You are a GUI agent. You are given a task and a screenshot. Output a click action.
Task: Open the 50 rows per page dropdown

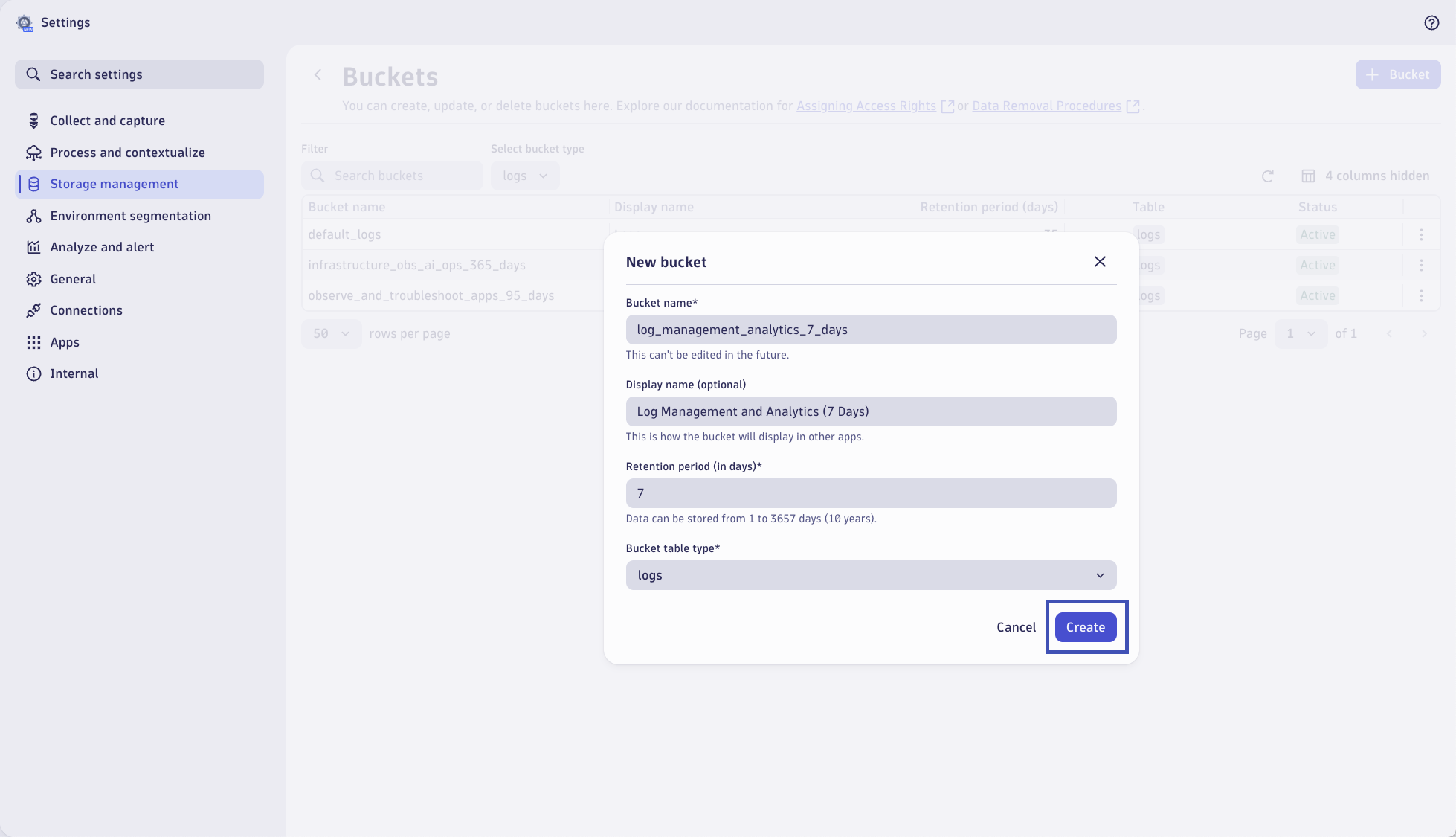pos(332,334)
